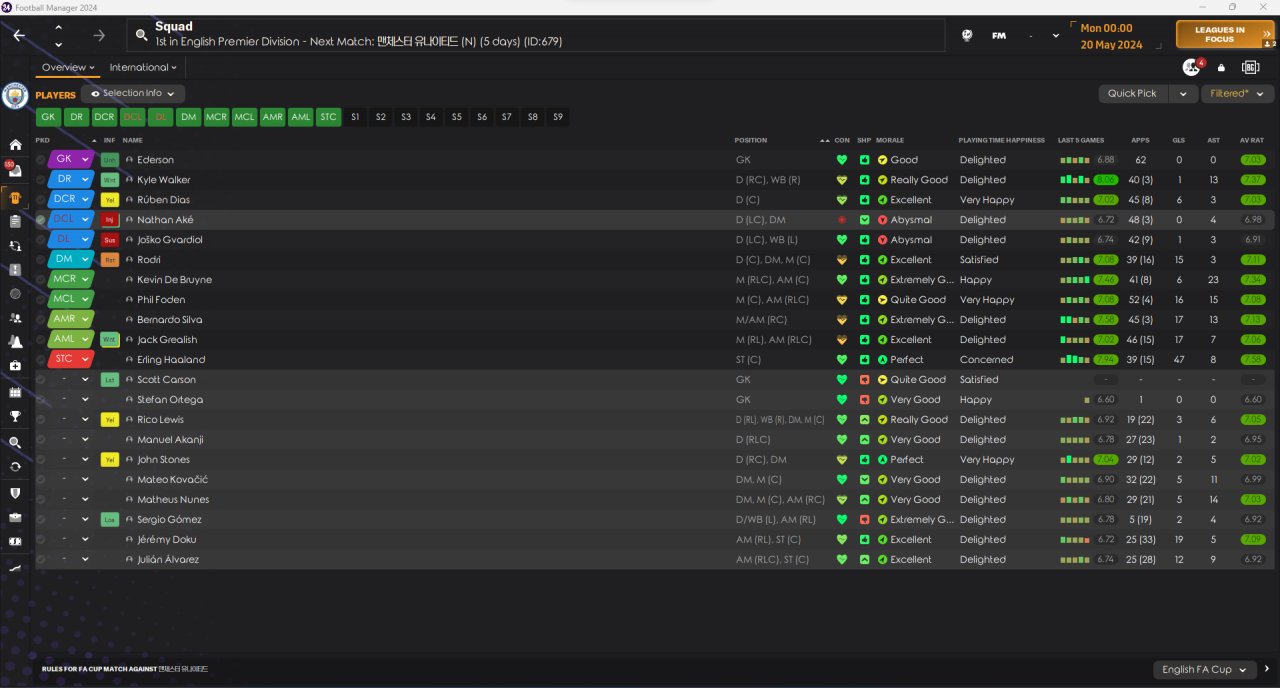The image size is (1280, 688).
Task: Click the Loa badge beside Sergio Gómez
Action: coord(110,520)
